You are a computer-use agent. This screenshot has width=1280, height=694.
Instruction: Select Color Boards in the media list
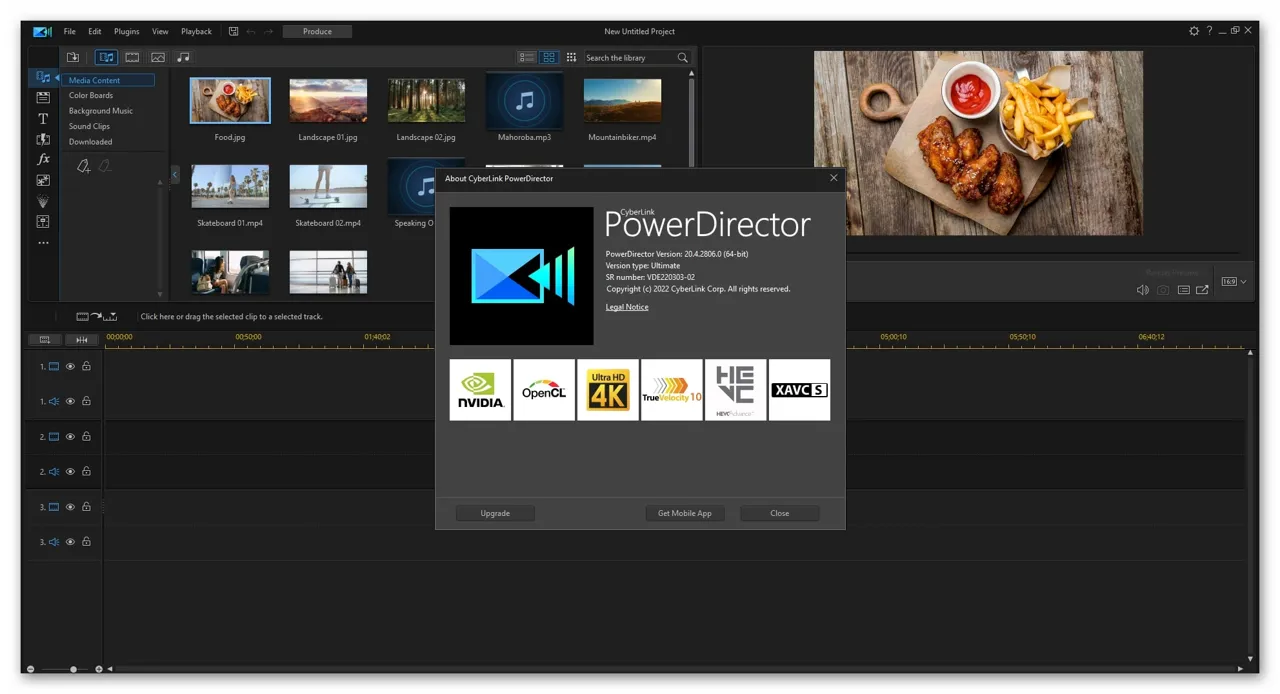click(x=91, y=95)
